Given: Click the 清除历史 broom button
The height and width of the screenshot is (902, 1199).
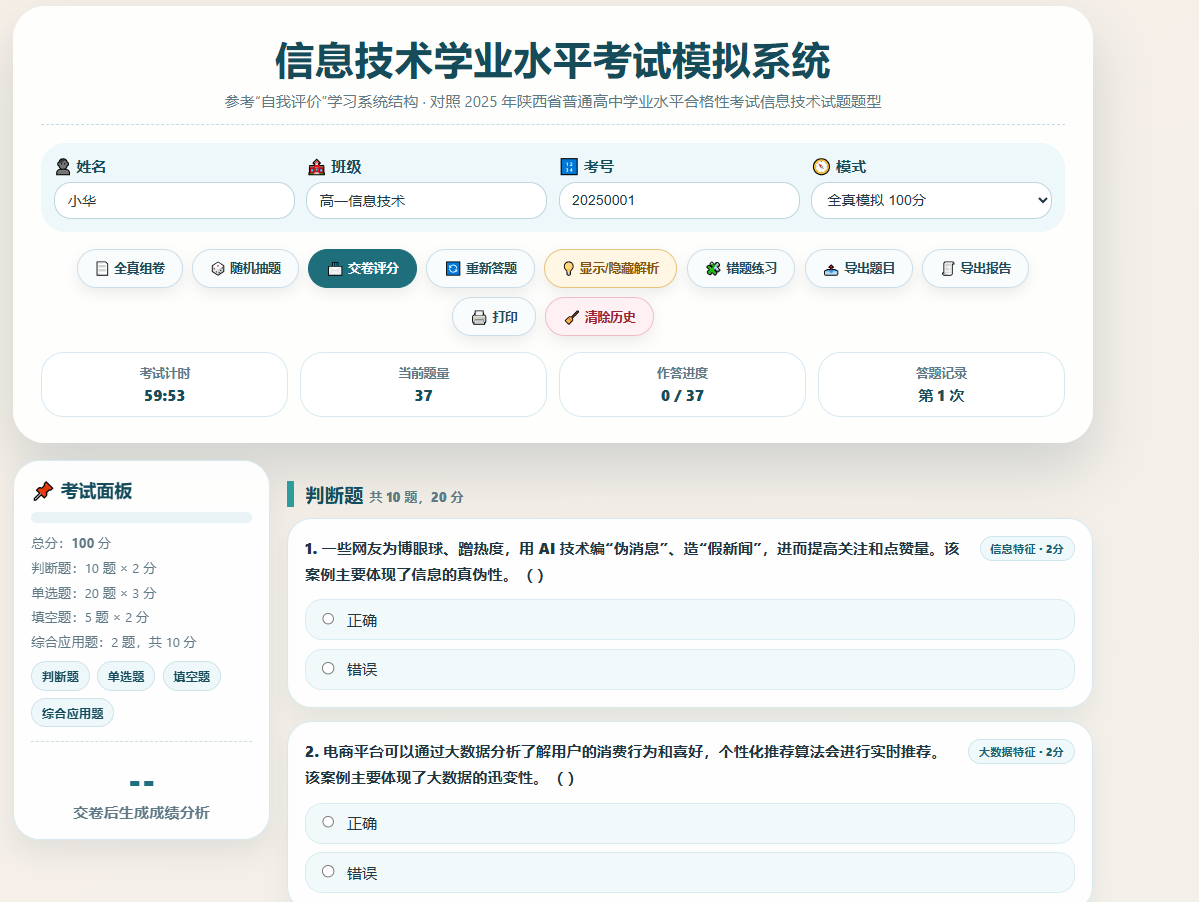Looking at the screenshot, I should coord(600,316).
